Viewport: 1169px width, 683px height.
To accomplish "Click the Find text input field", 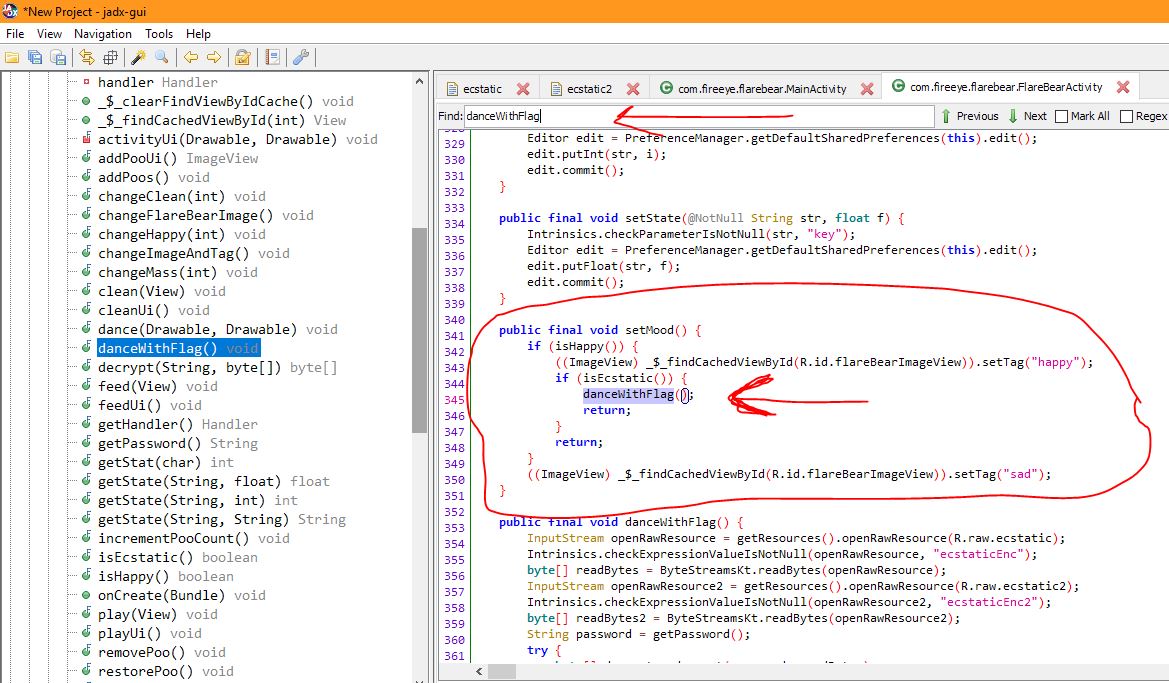I will [699, 116].
